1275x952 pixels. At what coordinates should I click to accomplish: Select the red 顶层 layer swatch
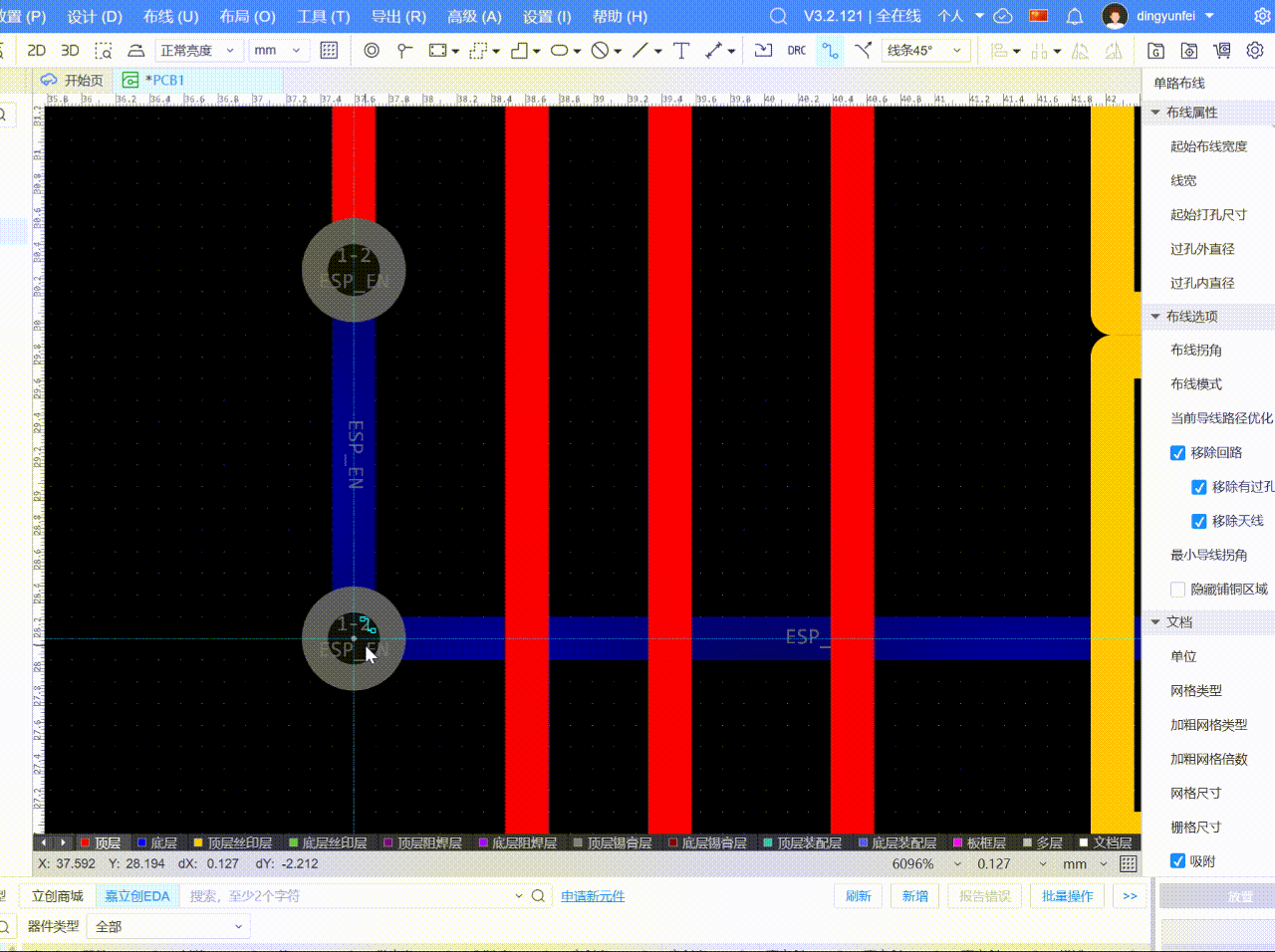click(x=85, y=842)
